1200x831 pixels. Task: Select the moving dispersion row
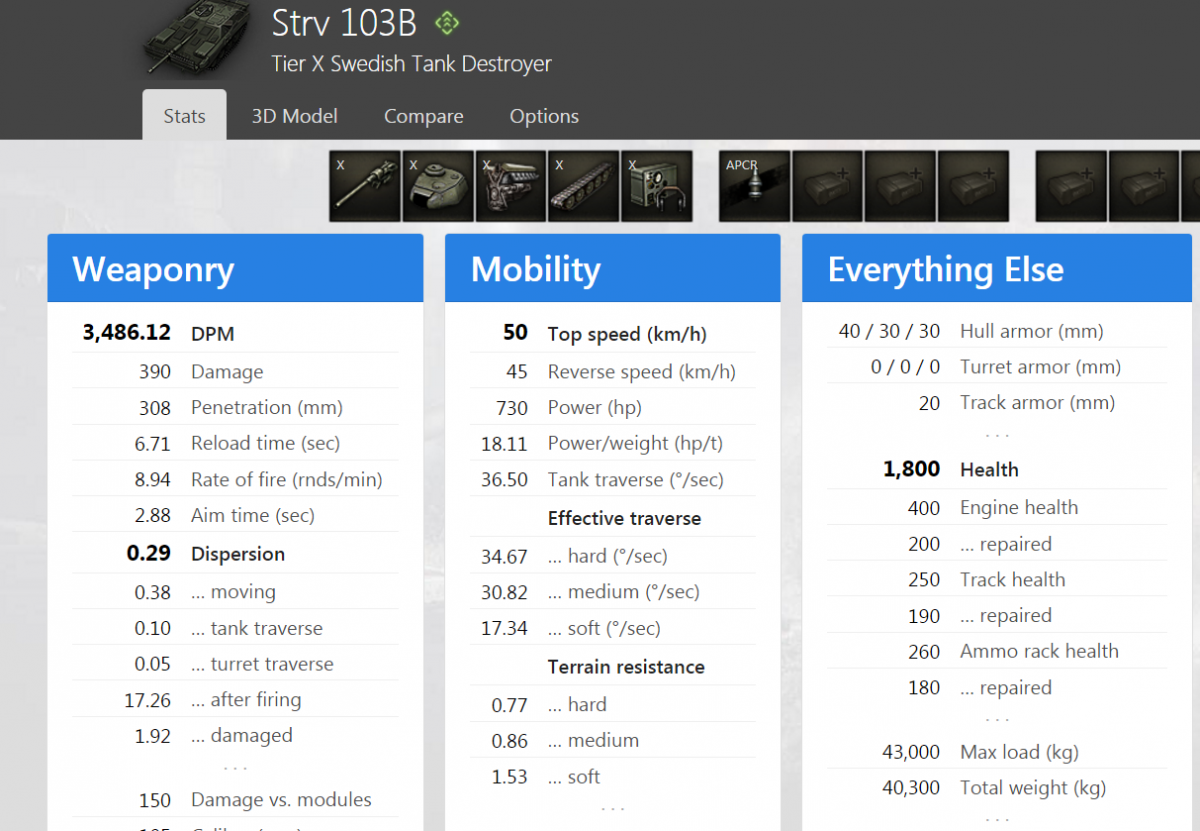tap(235, 592)
